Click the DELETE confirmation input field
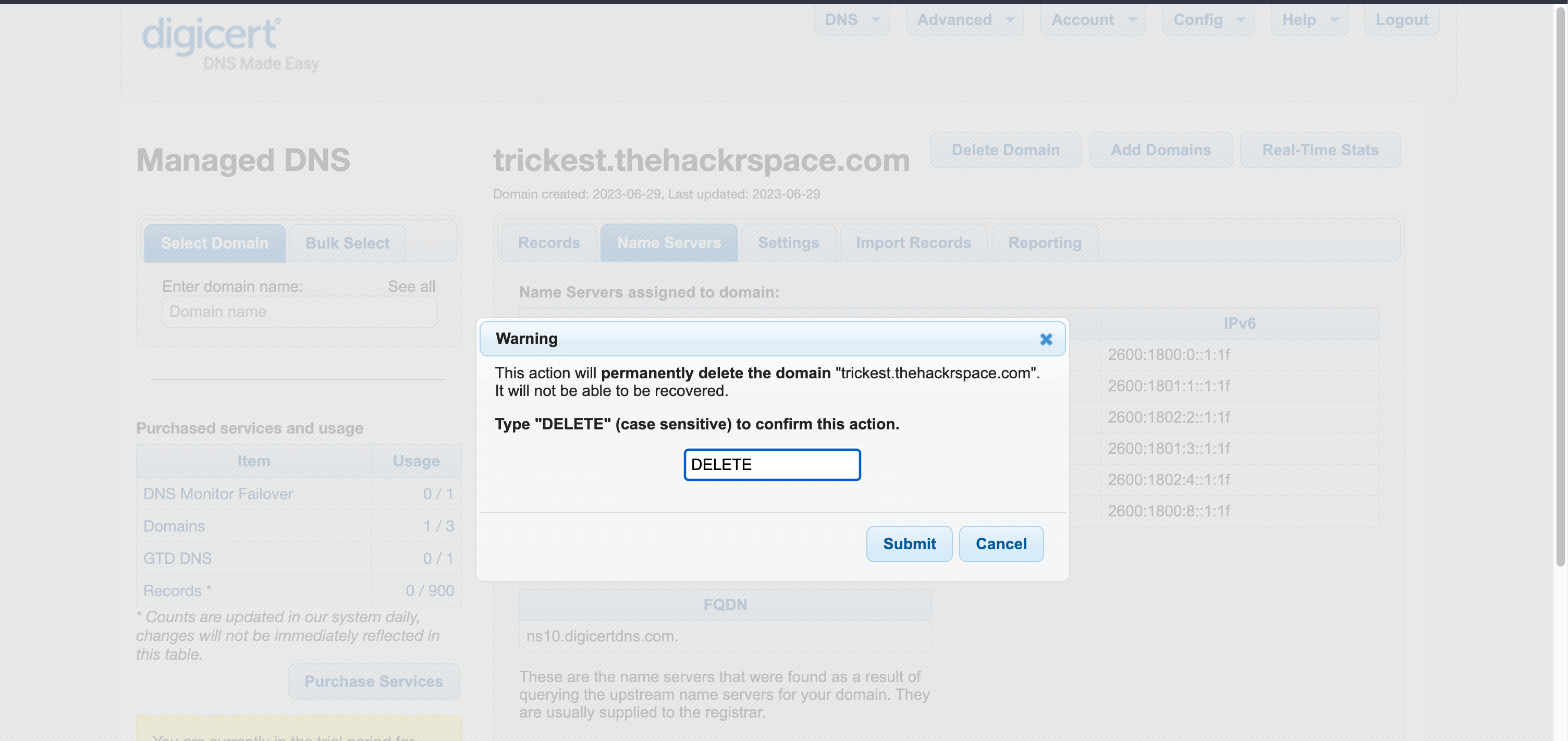The width and height of the screenshot is (1568, 741). [x=772, y=464]
